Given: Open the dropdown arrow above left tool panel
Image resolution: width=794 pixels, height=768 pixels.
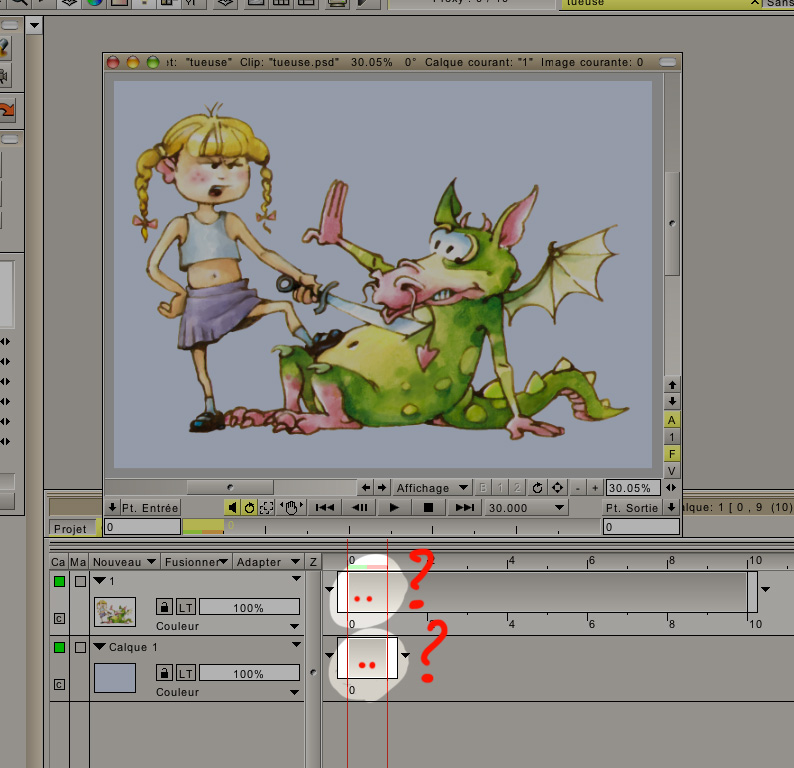Looking at the screenshot, I should [34, 25].
